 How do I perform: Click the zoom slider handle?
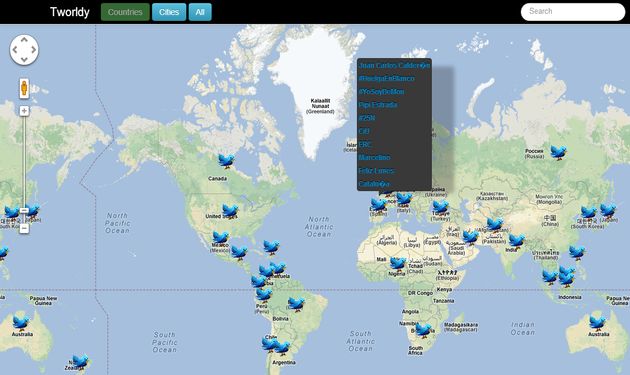point(24,210)
